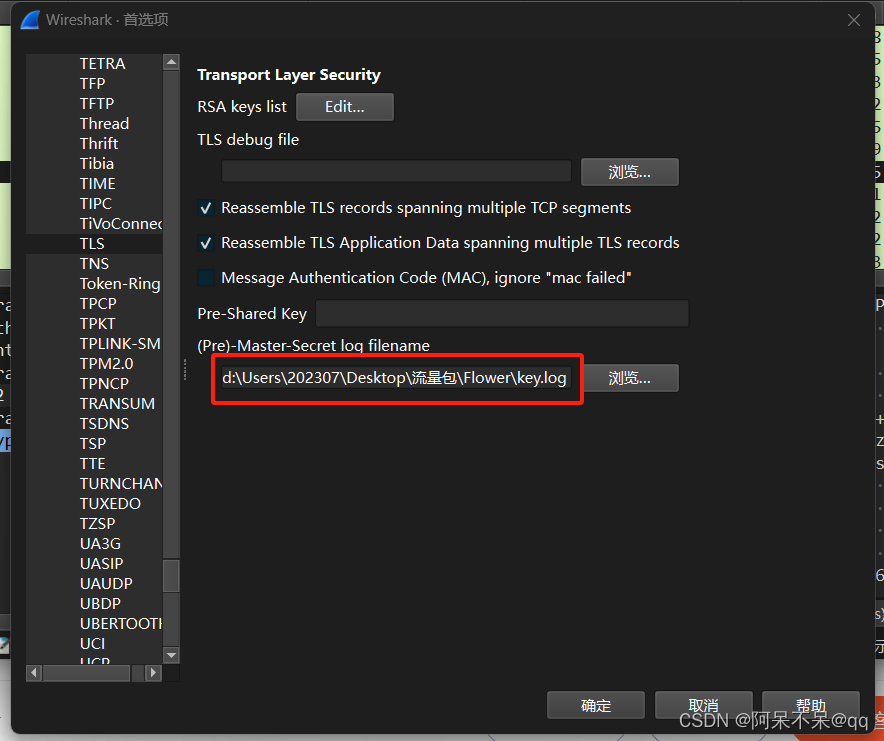This screenshot has width=884, height=741.
Task: Click the protocol list vertical scrollbar thumb
Action: [171, 576]
